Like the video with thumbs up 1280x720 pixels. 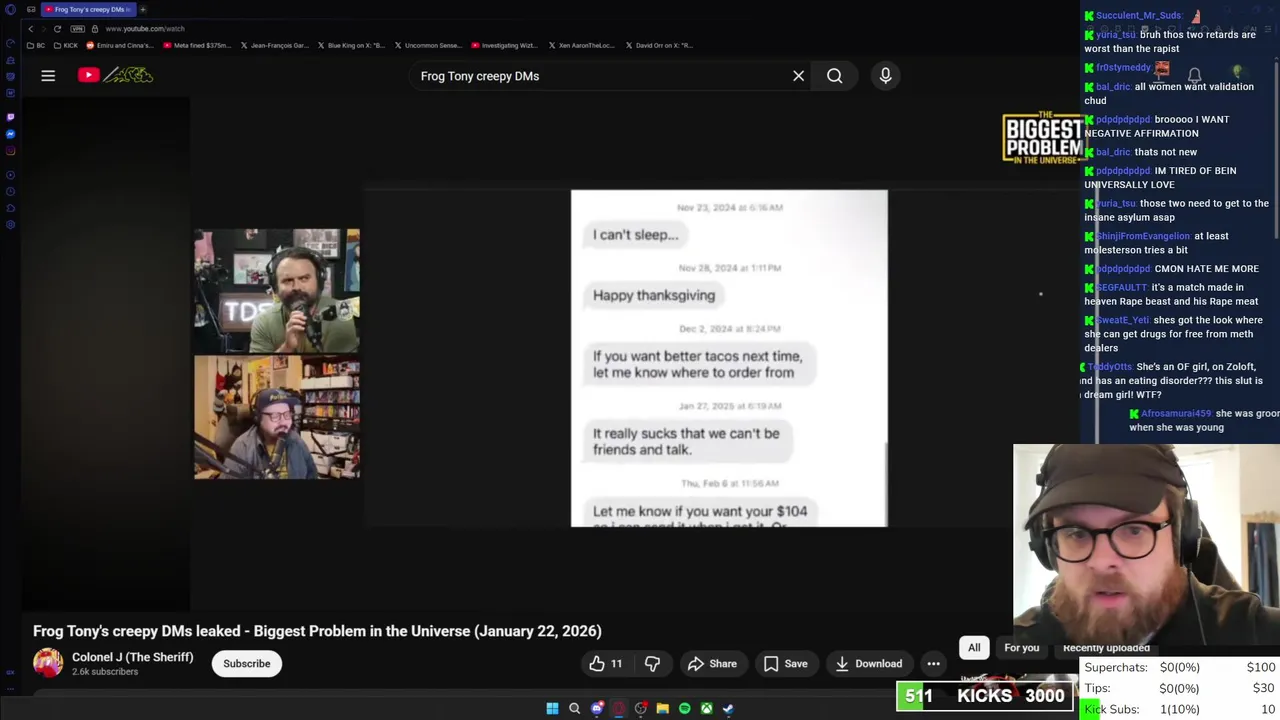606,664
